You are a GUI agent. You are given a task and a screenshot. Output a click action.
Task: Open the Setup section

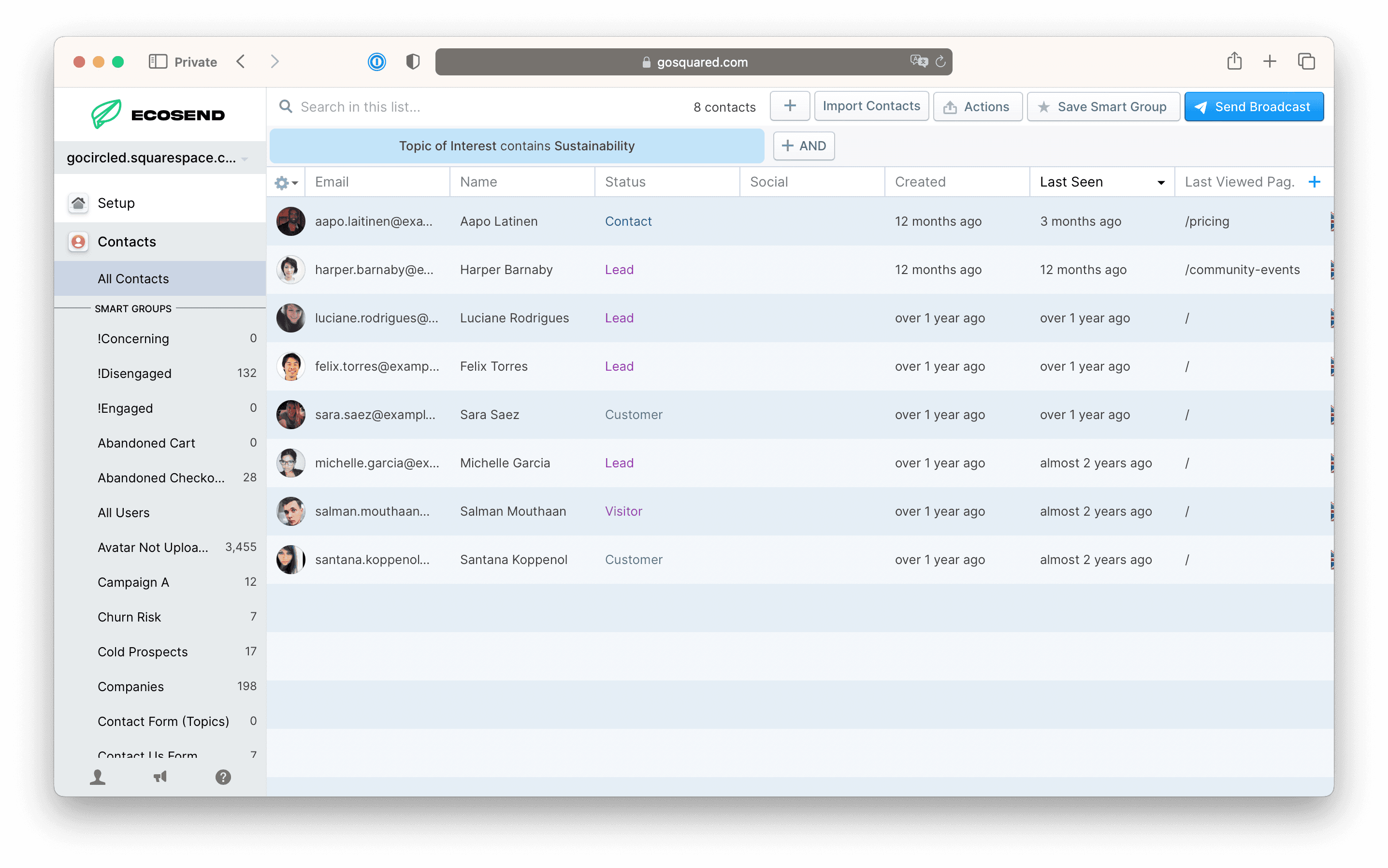[x=116, y=203]
